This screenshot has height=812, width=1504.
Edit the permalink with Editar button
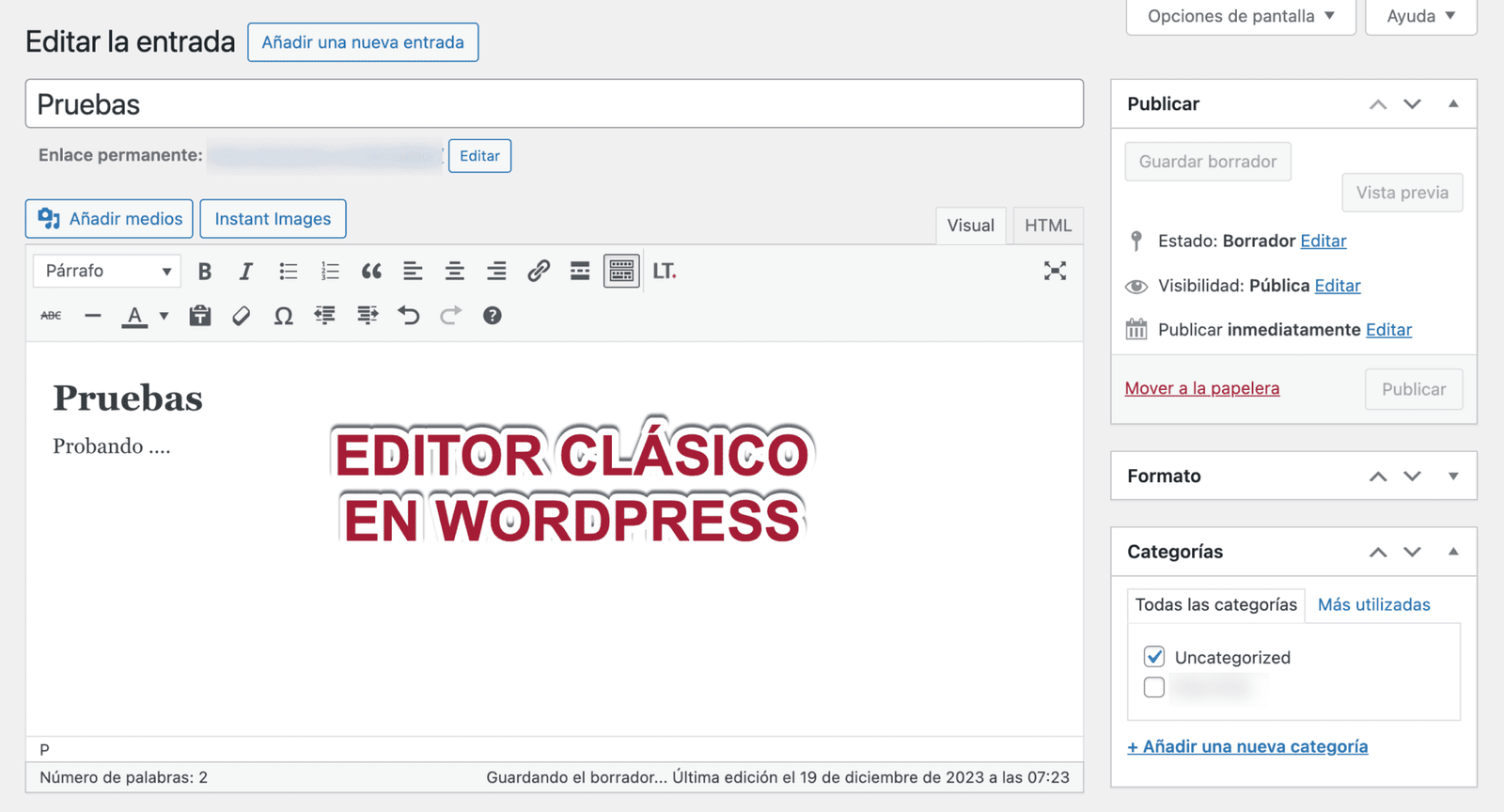(x=479, y=156)
